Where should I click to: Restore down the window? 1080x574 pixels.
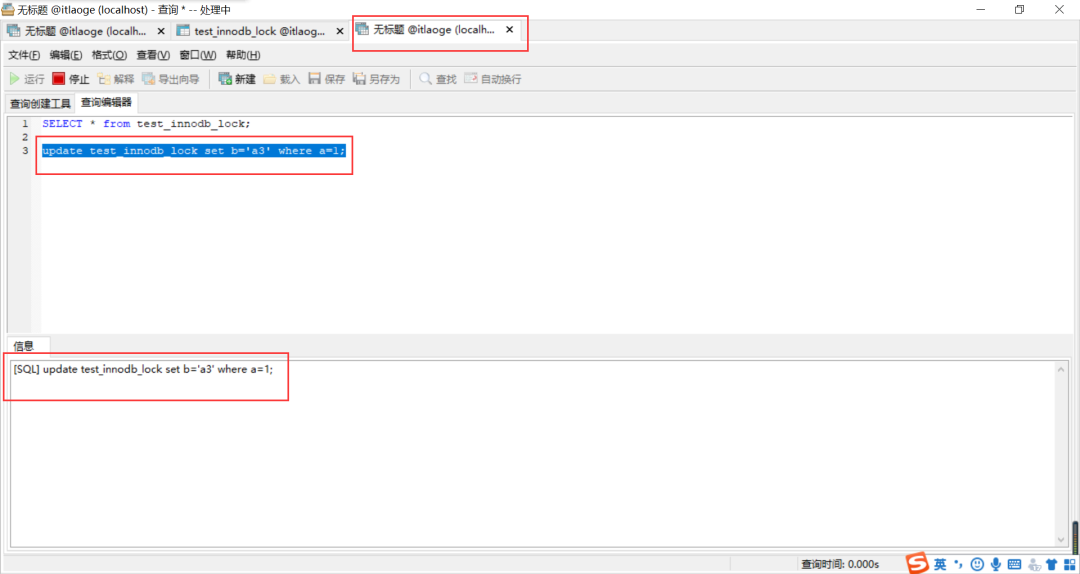(x=1019, y=9)
